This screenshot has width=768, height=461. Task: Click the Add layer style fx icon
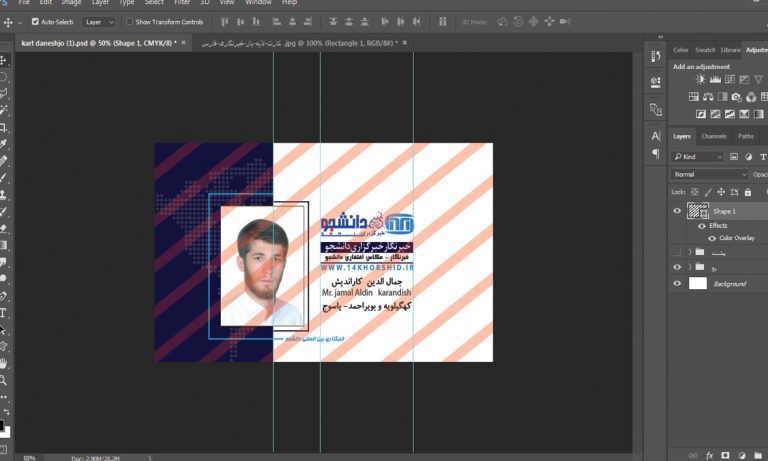pos(709,456)
